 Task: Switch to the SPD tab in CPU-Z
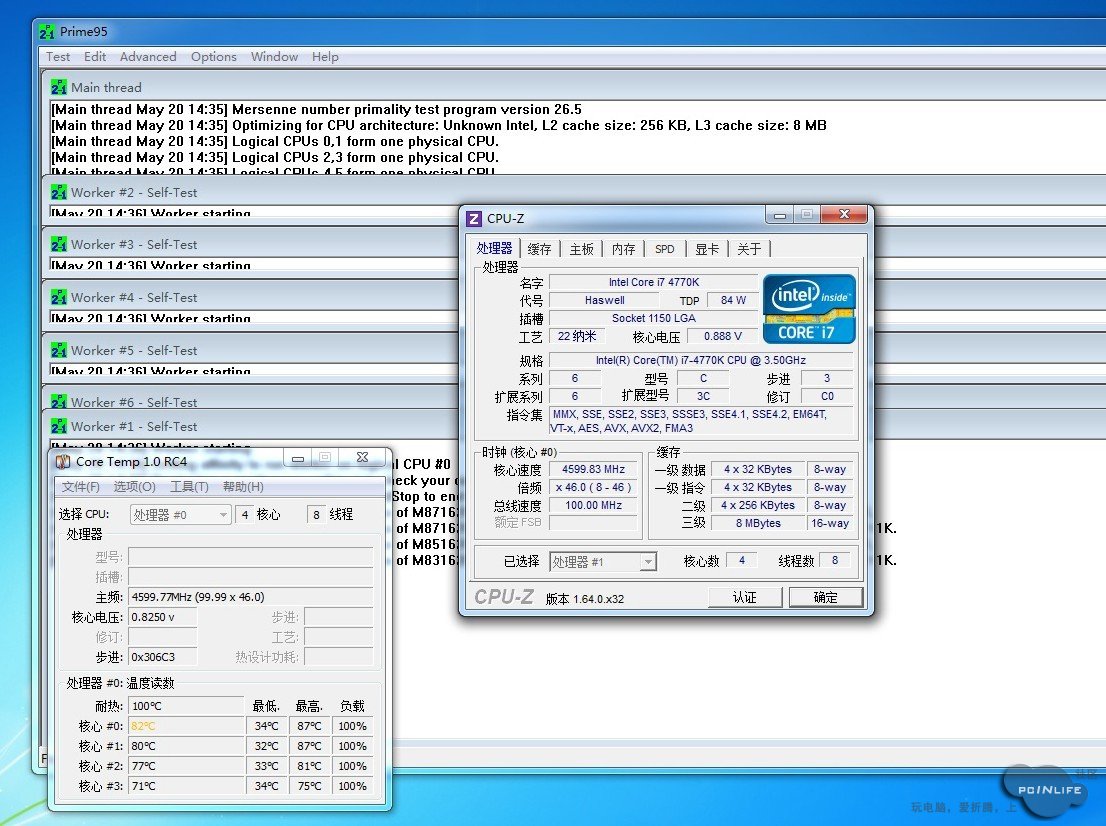[664, 249]
